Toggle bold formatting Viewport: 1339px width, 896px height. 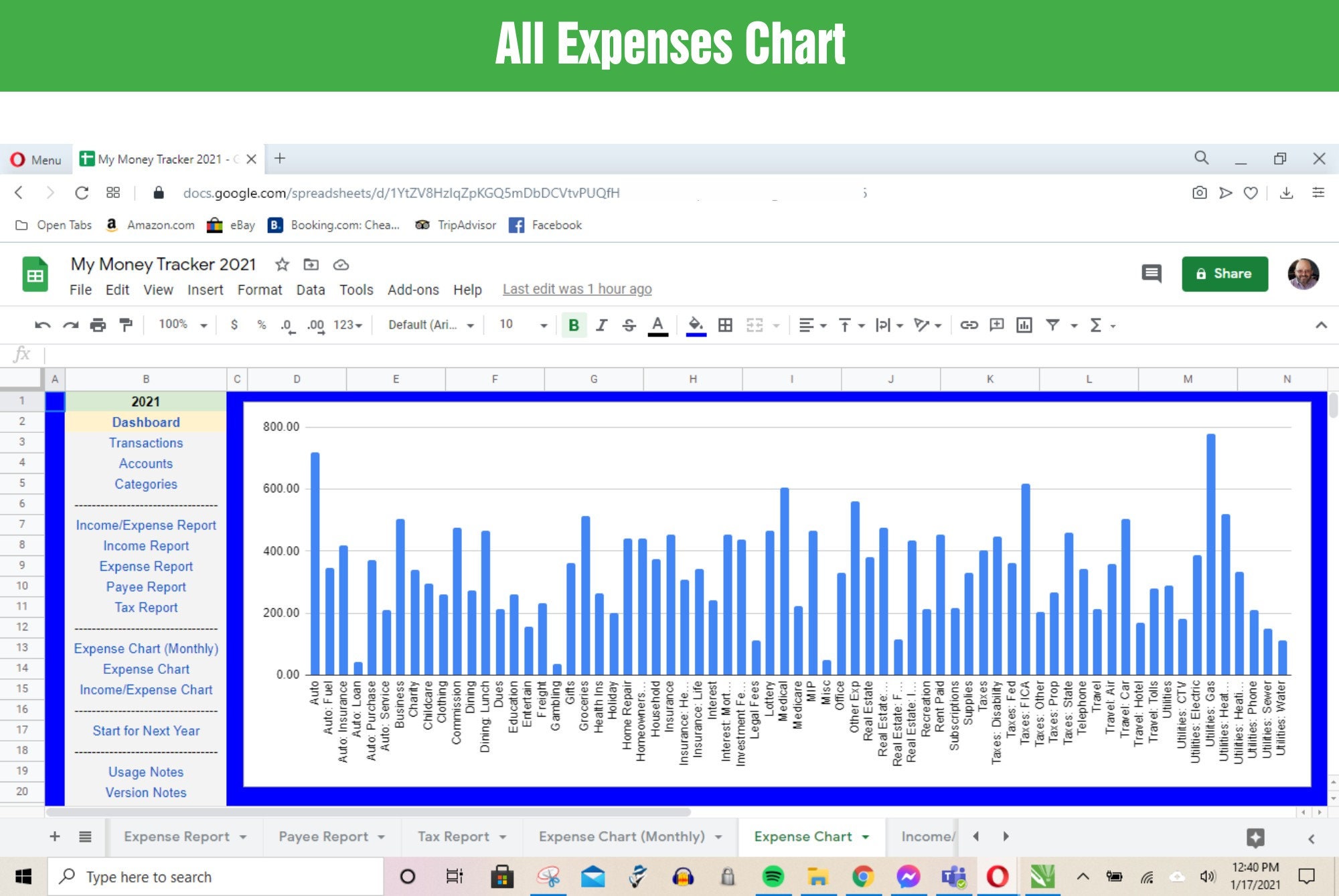coord(572,325)
